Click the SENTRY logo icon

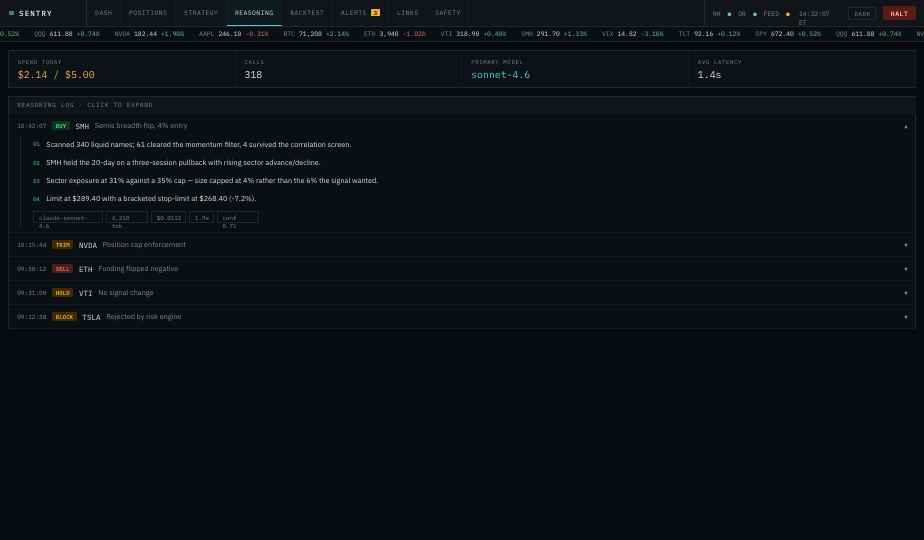[x=11, y=13]
